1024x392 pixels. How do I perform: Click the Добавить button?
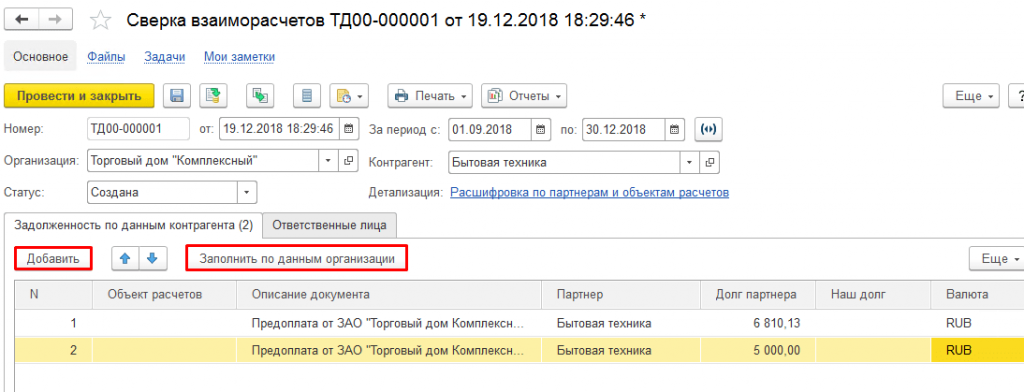point(53,259)
